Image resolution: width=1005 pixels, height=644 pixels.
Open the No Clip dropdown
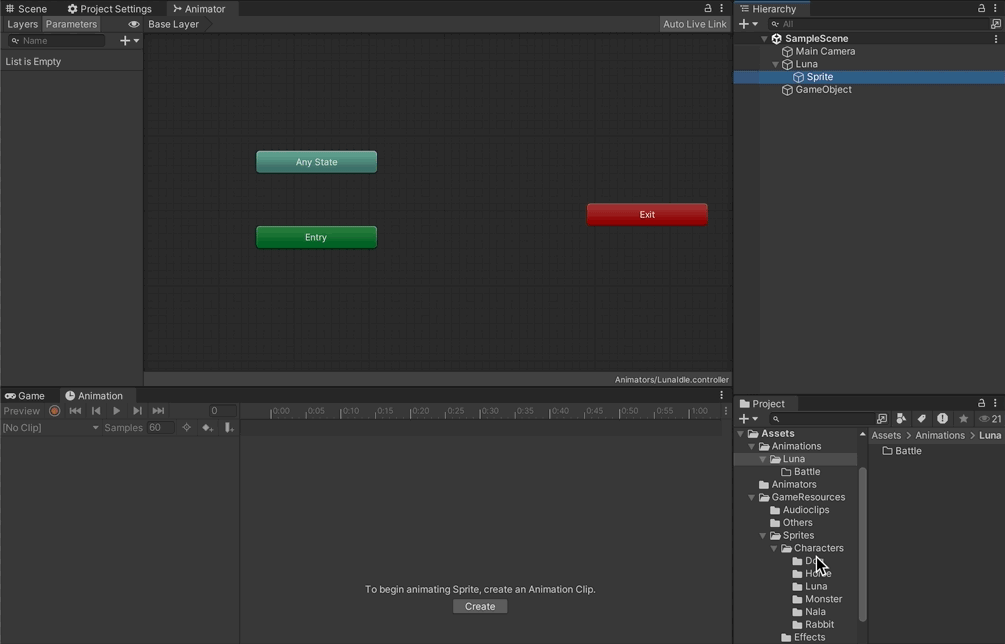click(51, 427)
